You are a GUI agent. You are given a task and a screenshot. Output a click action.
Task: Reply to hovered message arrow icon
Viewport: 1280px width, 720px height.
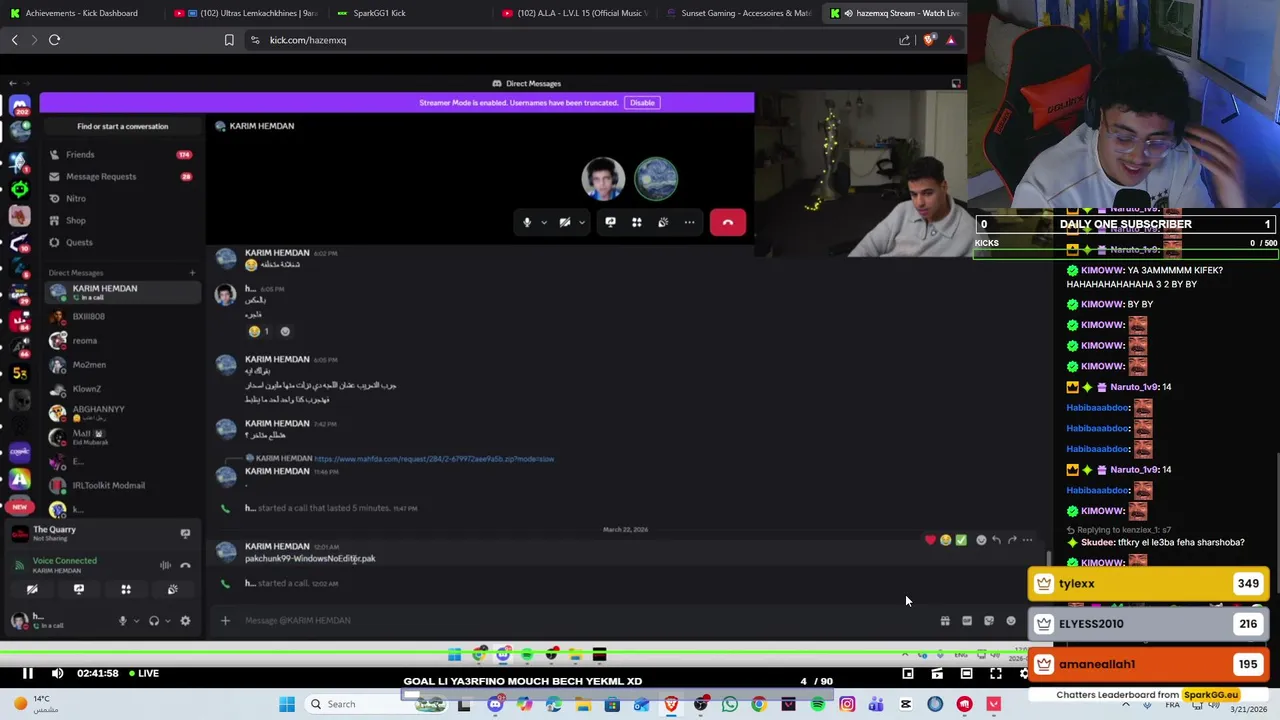tap(996, 540)
